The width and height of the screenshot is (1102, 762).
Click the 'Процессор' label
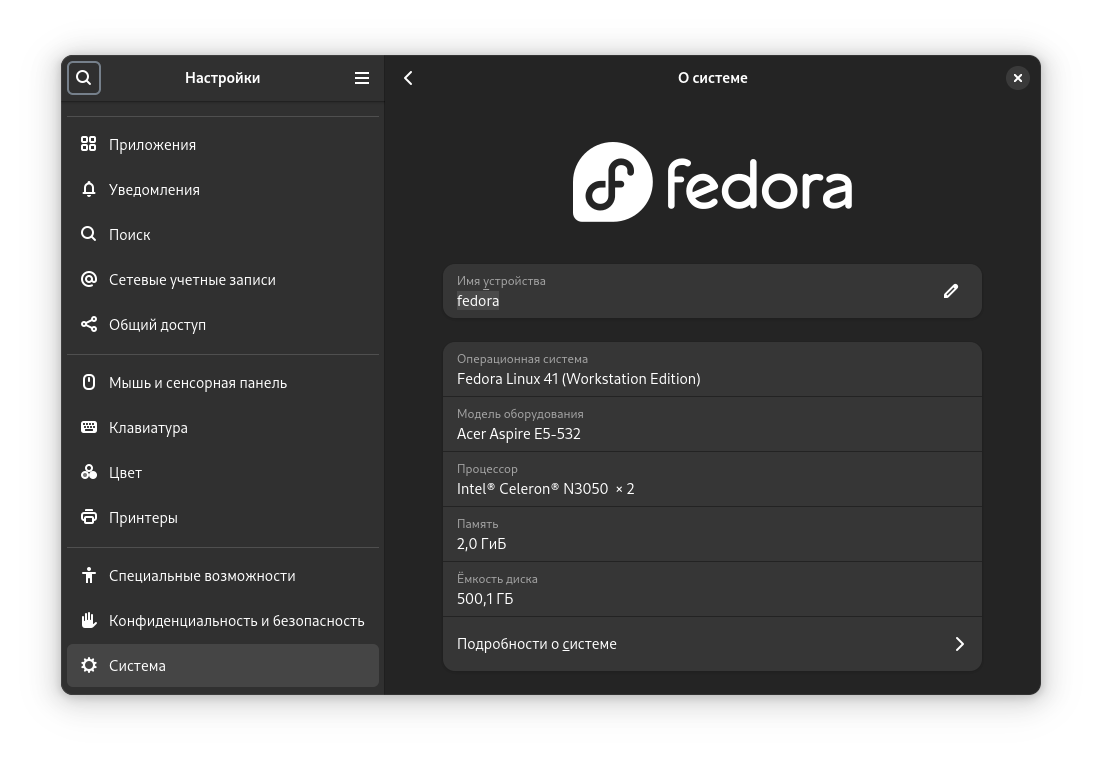pos(487,469)
